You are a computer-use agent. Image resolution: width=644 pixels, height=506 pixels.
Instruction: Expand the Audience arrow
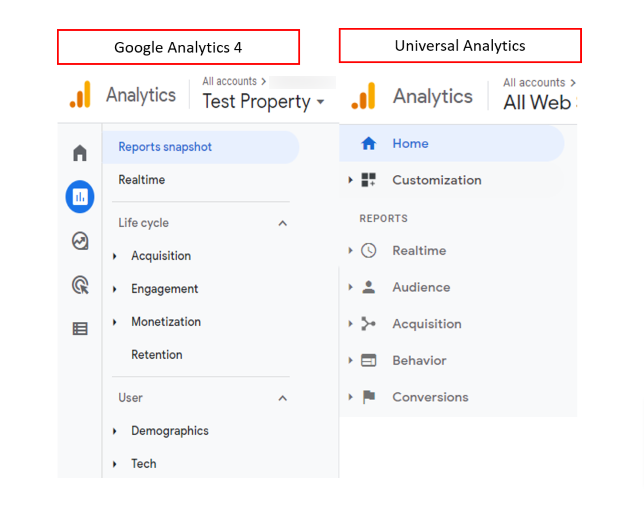pyautogui.click(x=350, y=287)
